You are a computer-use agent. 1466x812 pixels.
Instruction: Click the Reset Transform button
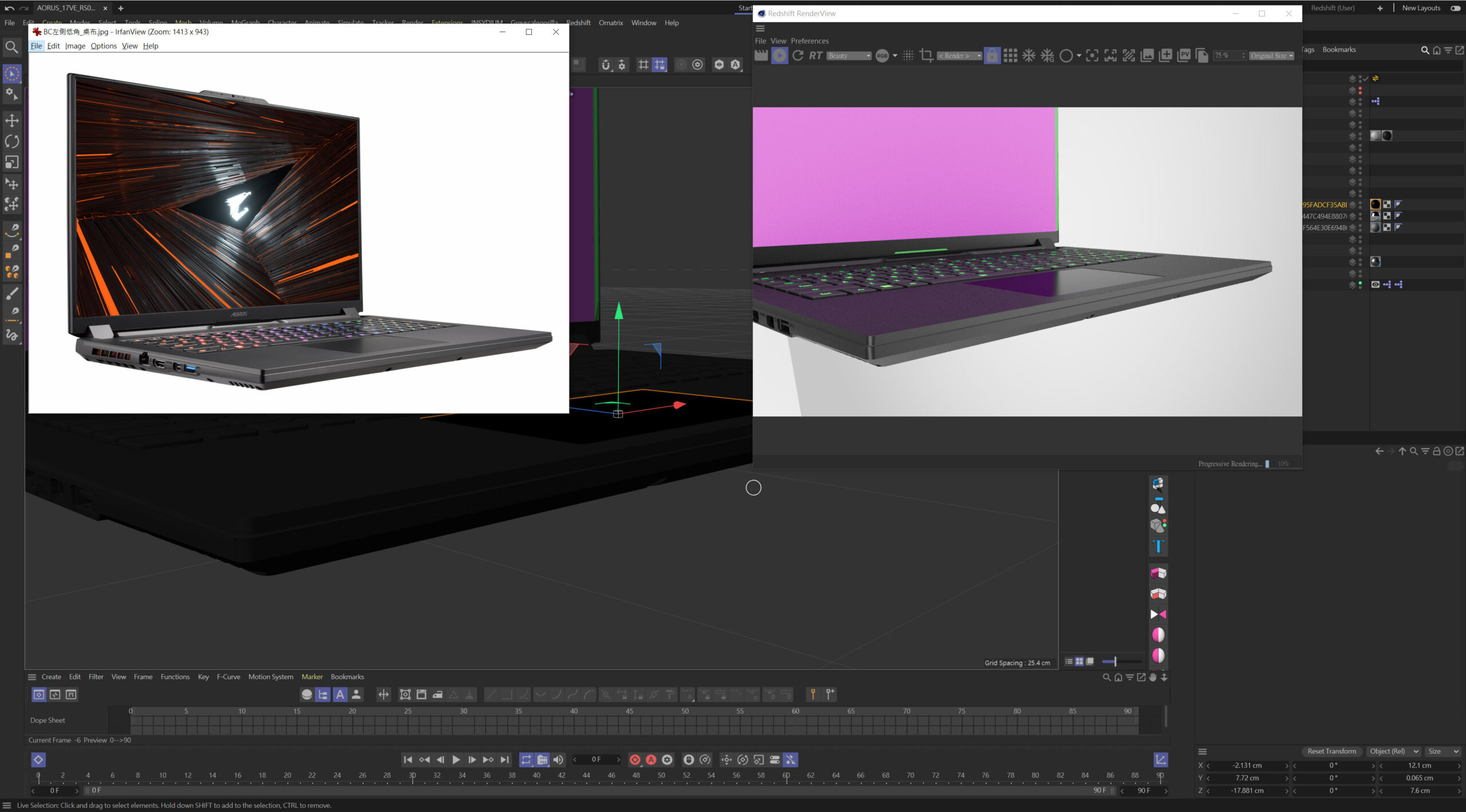[x=1331, y=751]
